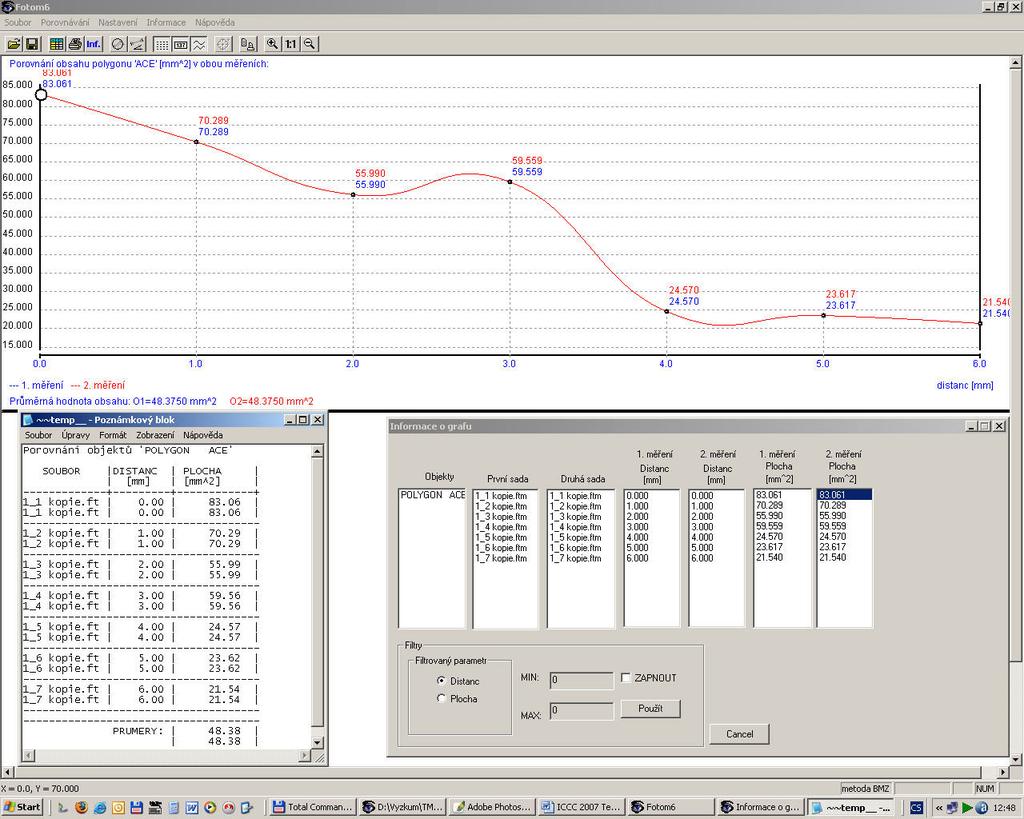
Task: Click the save diskette toolbar icon
Action: tap(31, 44)
